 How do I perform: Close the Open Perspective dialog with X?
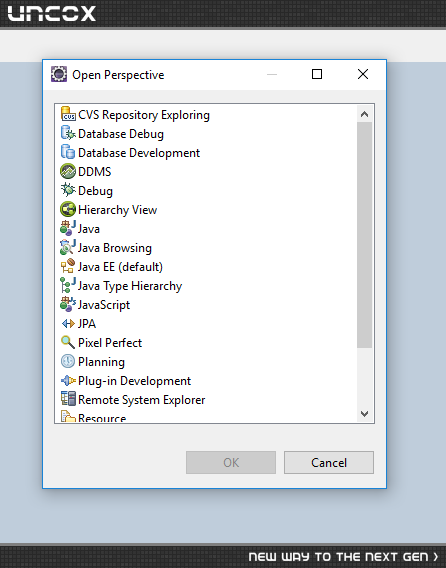[x=363, y=74]
